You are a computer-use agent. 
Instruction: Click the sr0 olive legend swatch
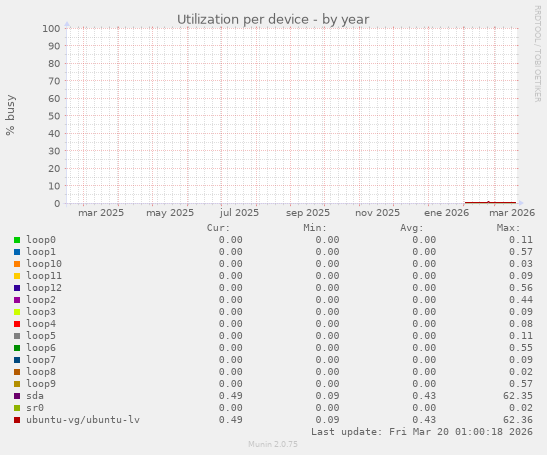tap(17, 408)
